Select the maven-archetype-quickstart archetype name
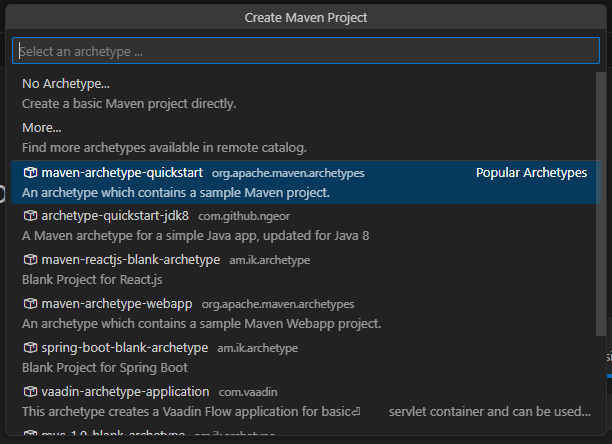 (121, 172)
